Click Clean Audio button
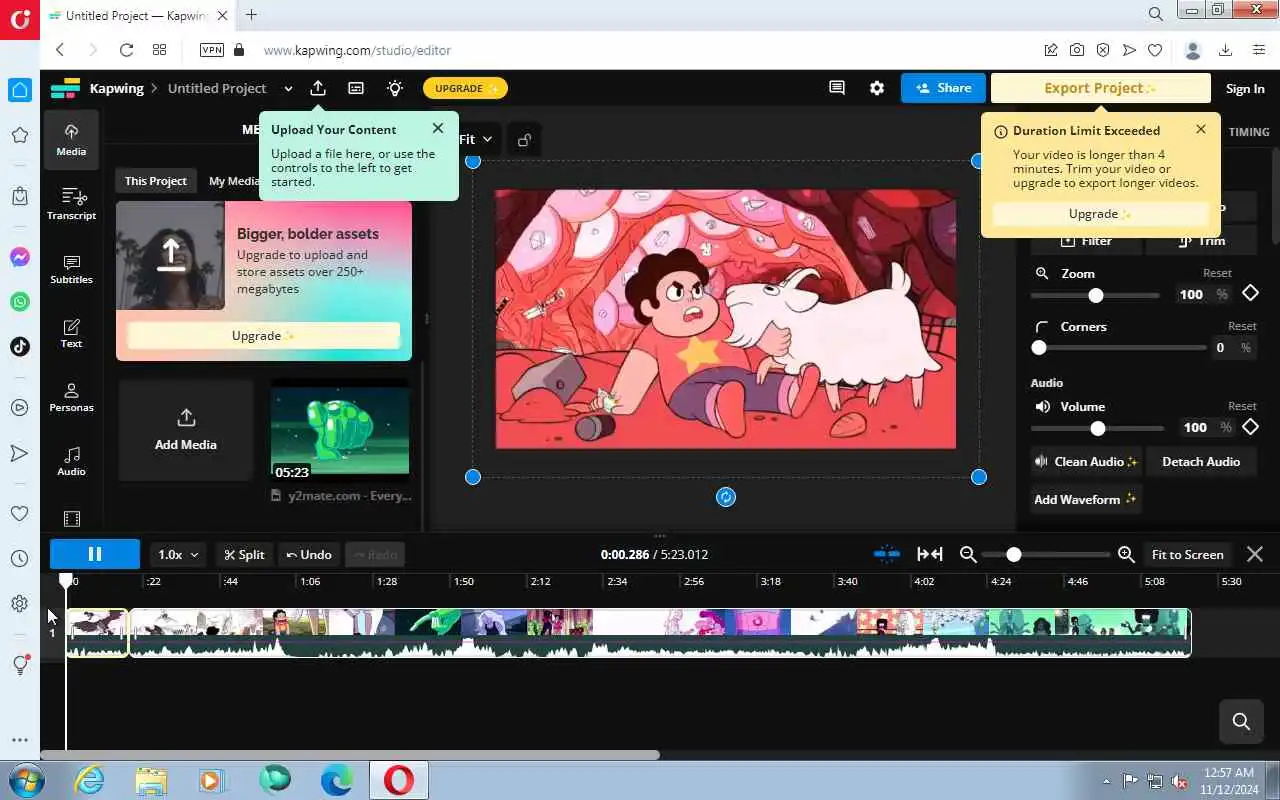 [1086, 462]
